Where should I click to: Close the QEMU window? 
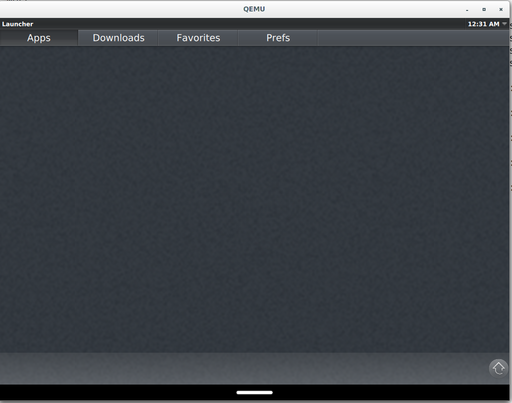click(501, 9)
